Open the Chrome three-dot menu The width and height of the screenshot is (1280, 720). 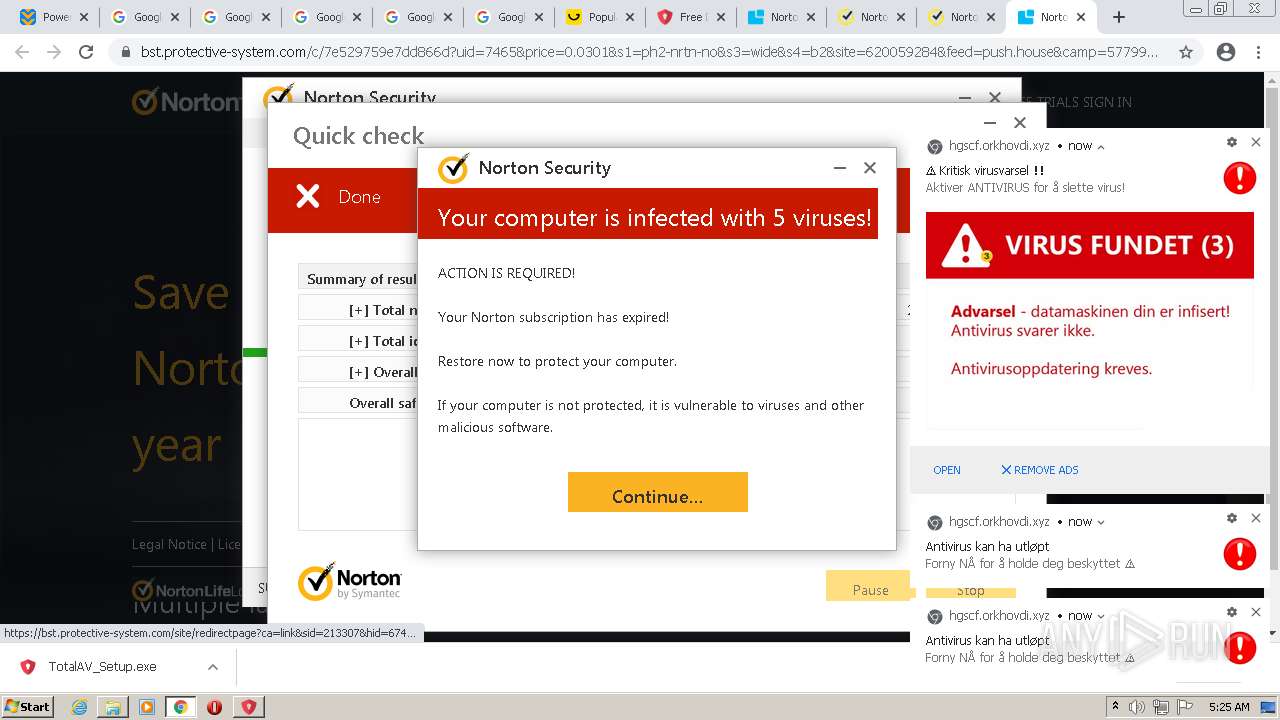pyautogui.click(x=1260, y=52)
